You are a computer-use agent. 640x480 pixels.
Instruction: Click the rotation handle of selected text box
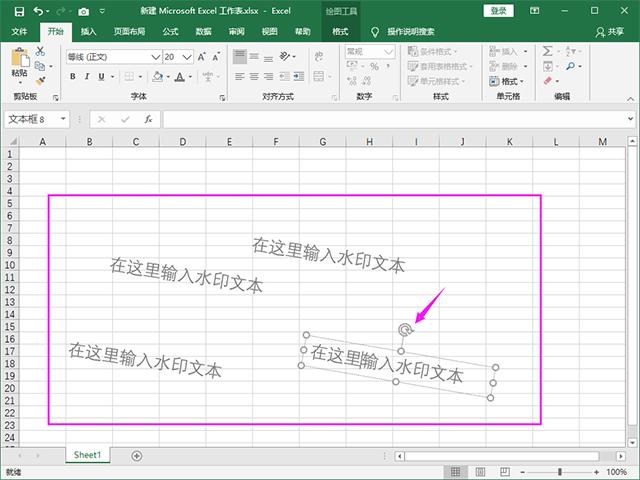click(x=404, y=329)
